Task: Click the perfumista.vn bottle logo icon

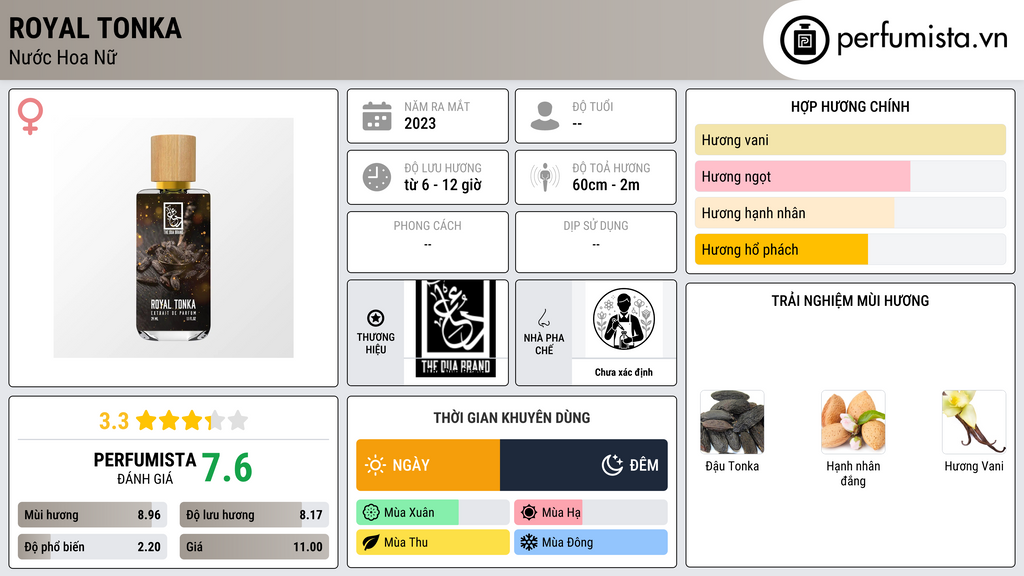Action: (x=804, y=40)
